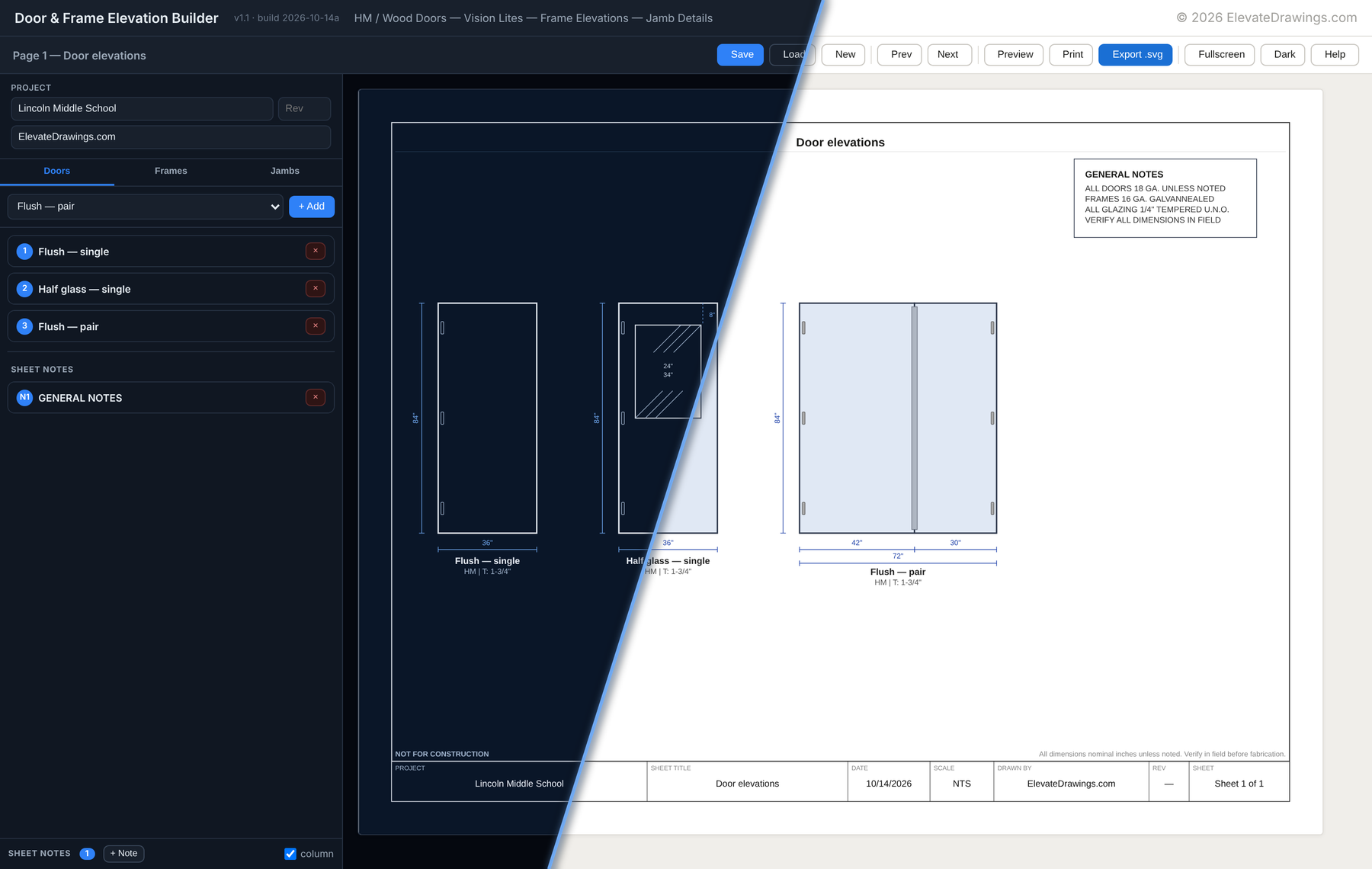Screen dimensions: 1372x869
Task: Click the ElevateDrawings.com drawn-by field
Action: coord(171,137)
